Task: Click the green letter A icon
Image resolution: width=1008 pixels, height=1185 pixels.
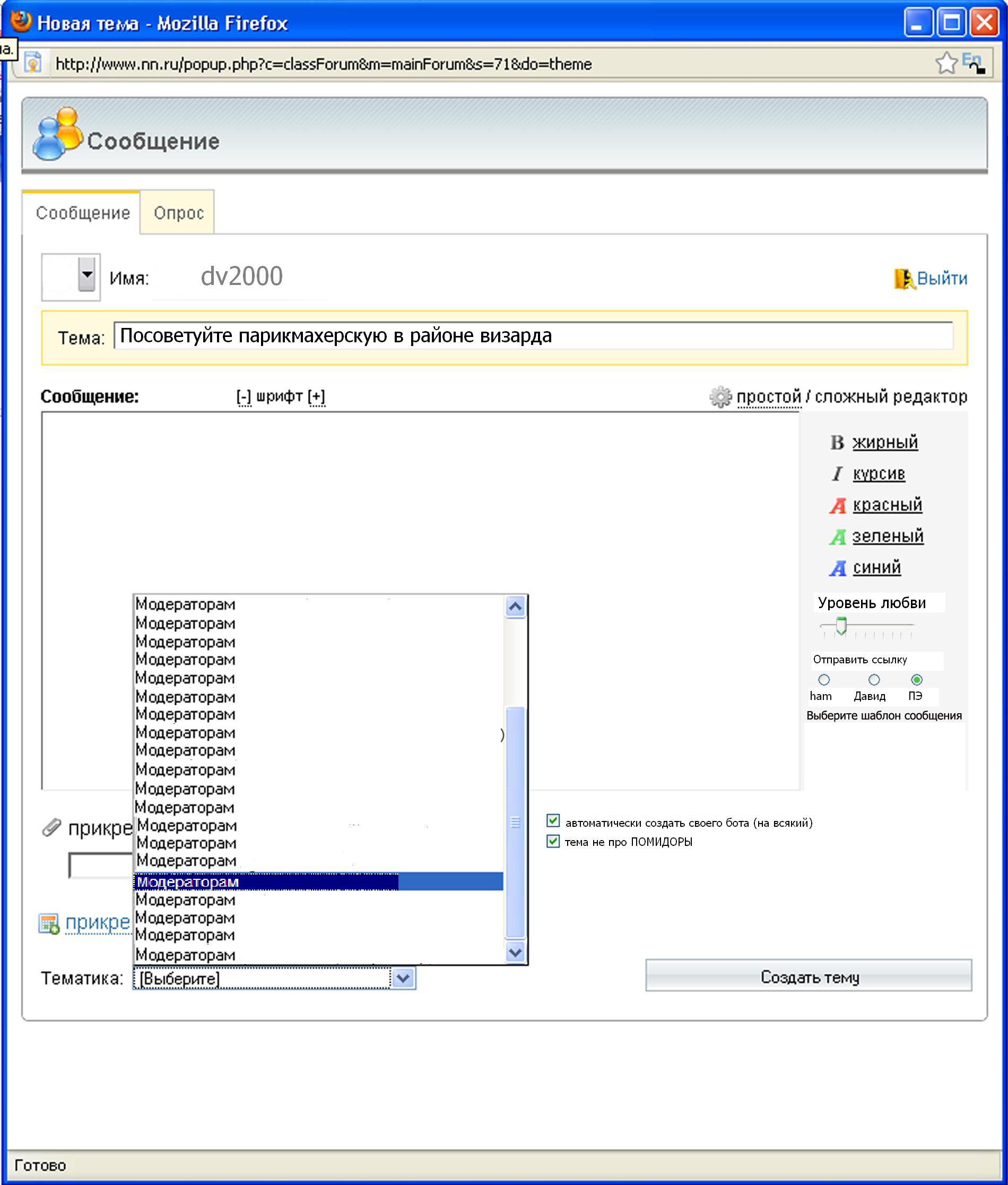Action: tap(837, 537)
